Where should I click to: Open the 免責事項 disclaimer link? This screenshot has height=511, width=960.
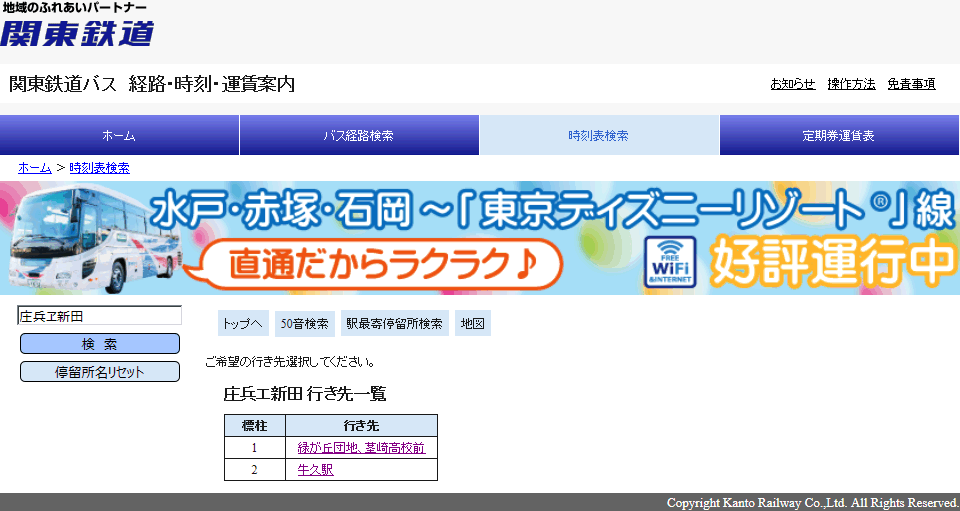911,84
